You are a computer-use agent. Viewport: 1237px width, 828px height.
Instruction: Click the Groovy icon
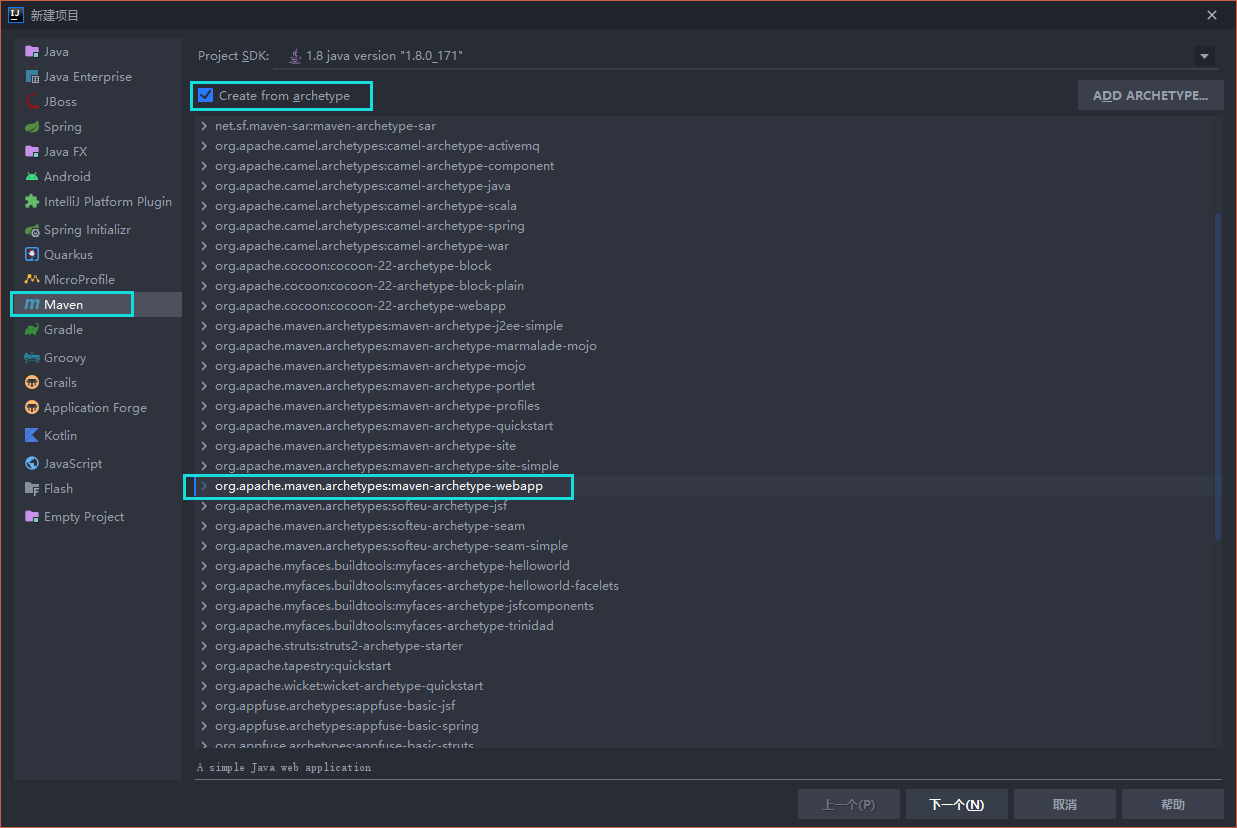tap(32, 358)
